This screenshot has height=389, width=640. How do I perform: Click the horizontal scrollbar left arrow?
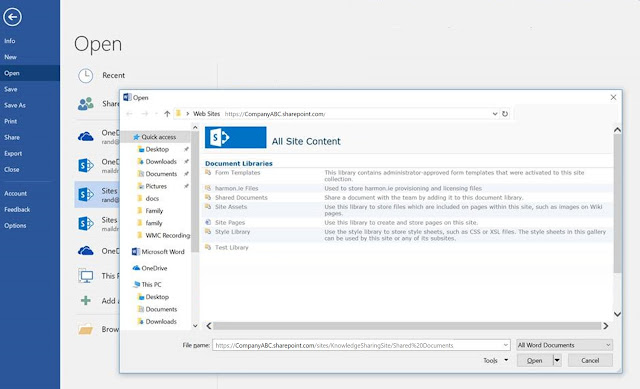pos(209,326)
